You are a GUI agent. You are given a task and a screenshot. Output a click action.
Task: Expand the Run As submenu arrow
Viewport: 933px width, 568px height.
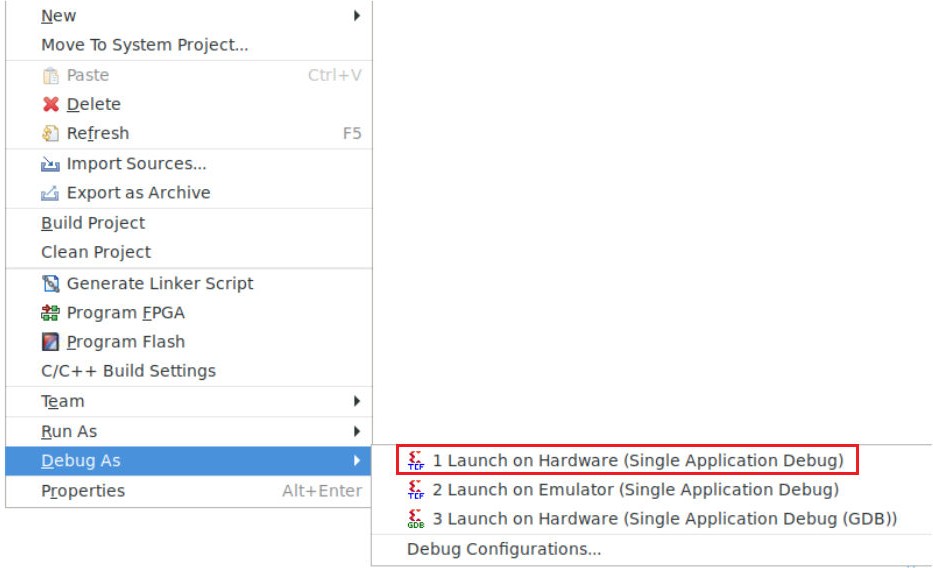pyautogui.click(x=357, y=431)
